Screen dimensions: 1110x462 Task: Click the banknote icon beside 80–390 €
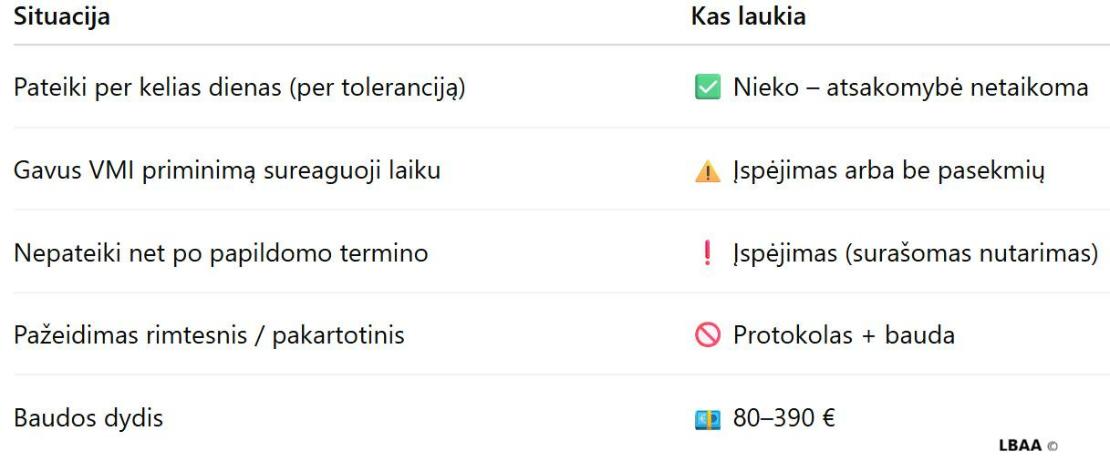706,418
